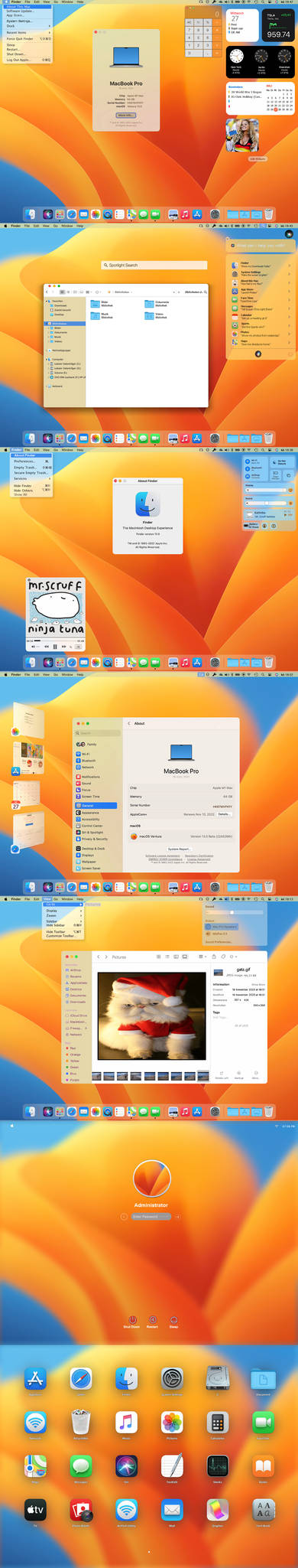Go back from About pane in System Settings

point(128,723)
